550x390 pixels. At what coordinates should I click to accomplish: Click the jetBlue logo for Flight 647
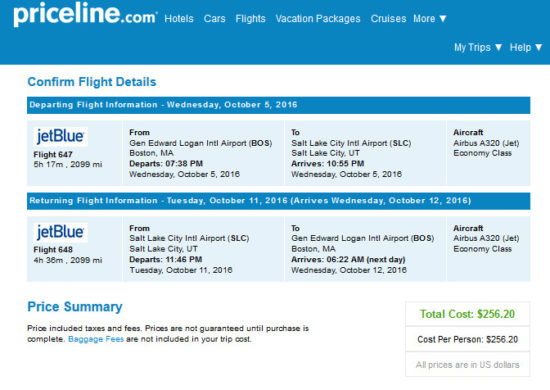coord(60,136)
